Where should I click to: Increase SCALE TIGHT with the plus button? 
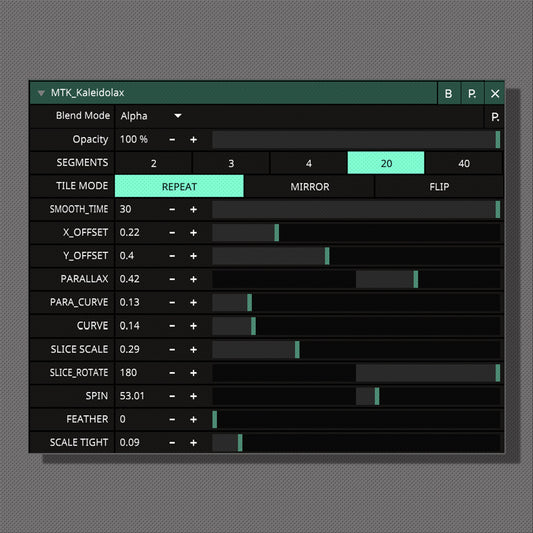(x=193, y=443)
